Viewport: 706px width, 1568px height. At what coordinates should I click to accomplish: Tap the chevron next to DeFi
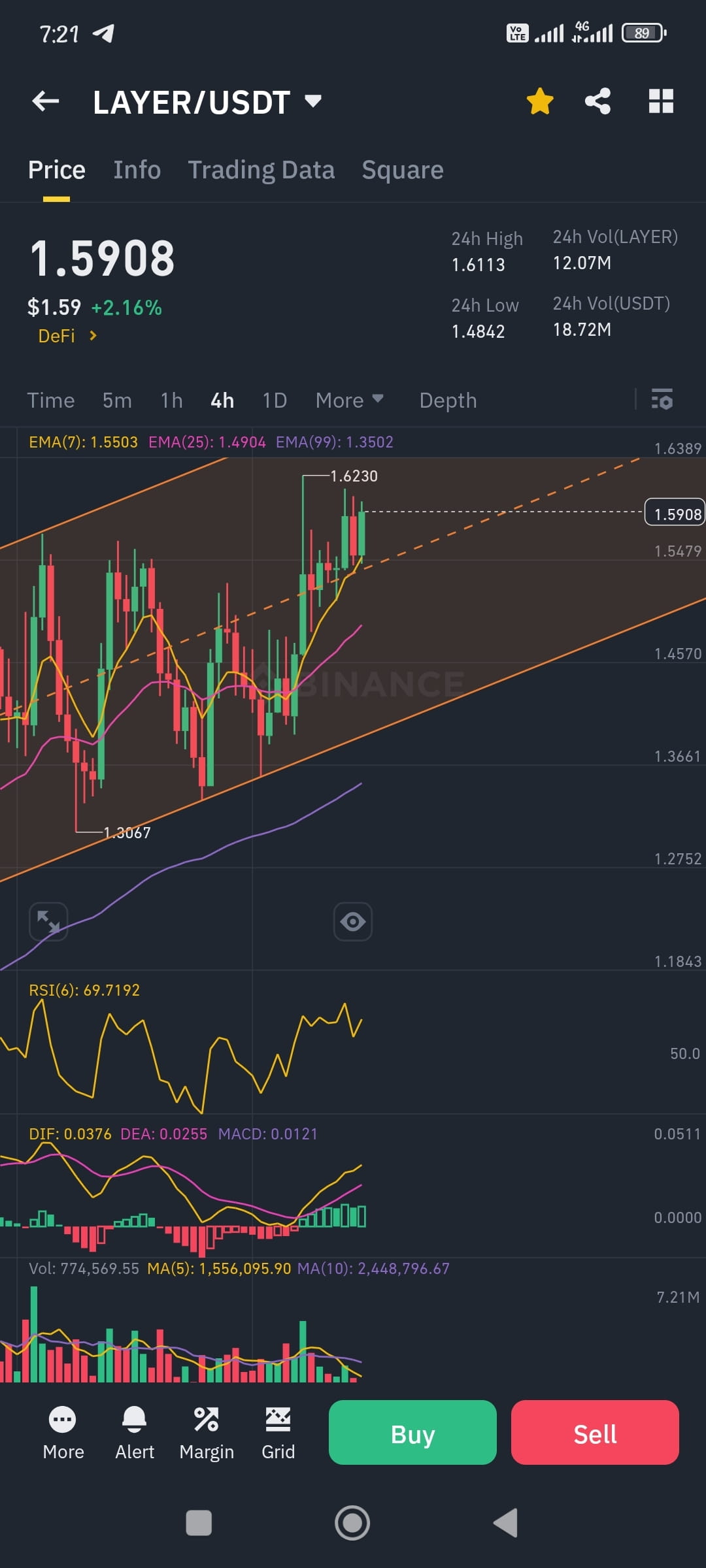(93, 336)
